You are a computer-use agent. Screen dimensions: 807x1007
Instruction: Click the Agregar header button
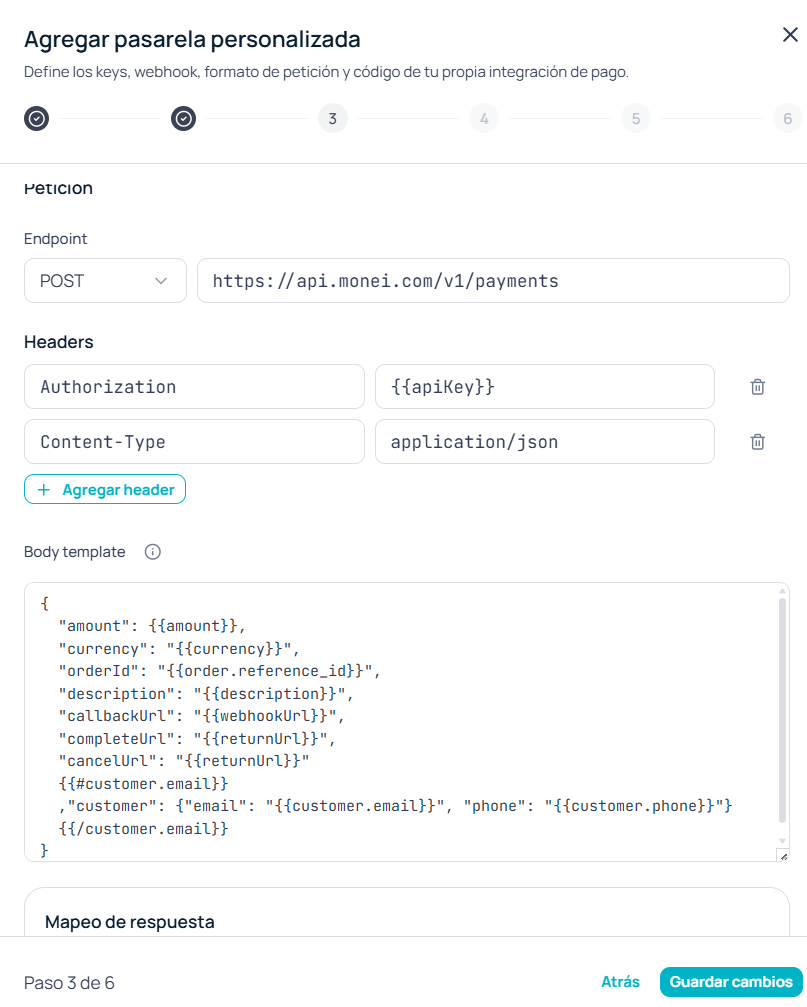coord(105,489)
